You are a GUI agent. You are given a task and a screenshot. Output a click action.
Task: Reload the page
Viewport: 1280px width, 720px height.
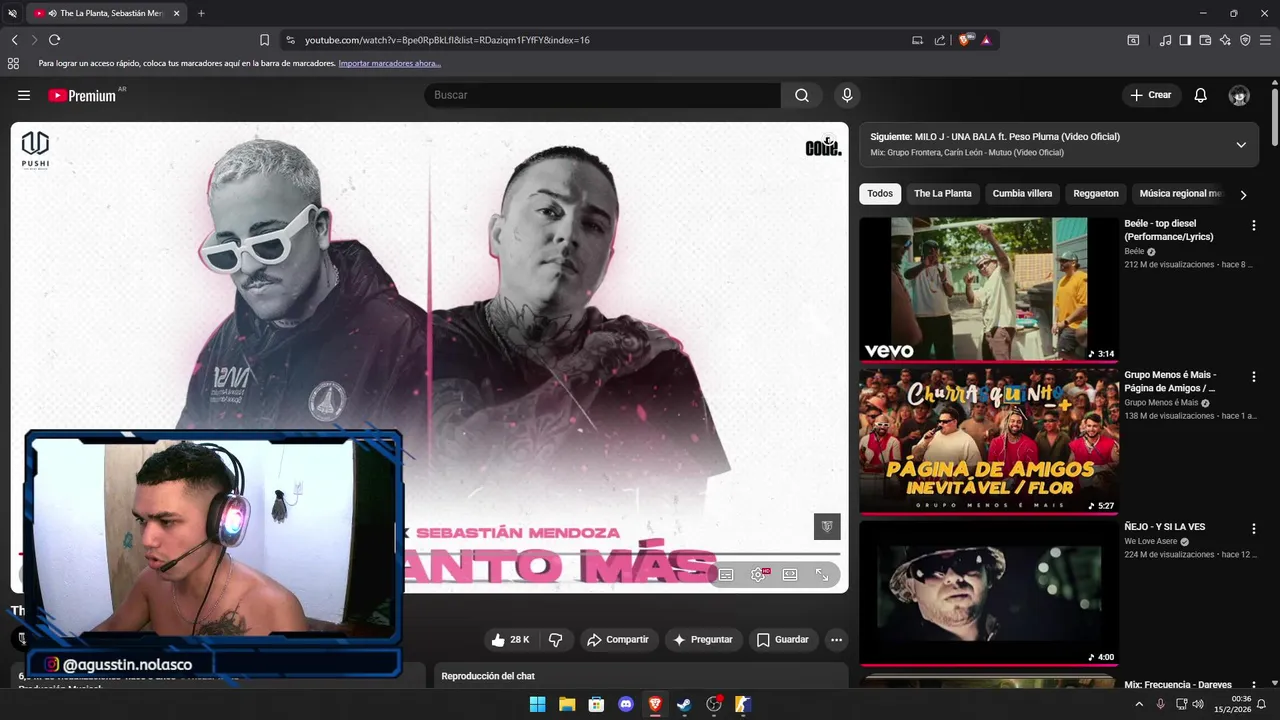(55, 40)
